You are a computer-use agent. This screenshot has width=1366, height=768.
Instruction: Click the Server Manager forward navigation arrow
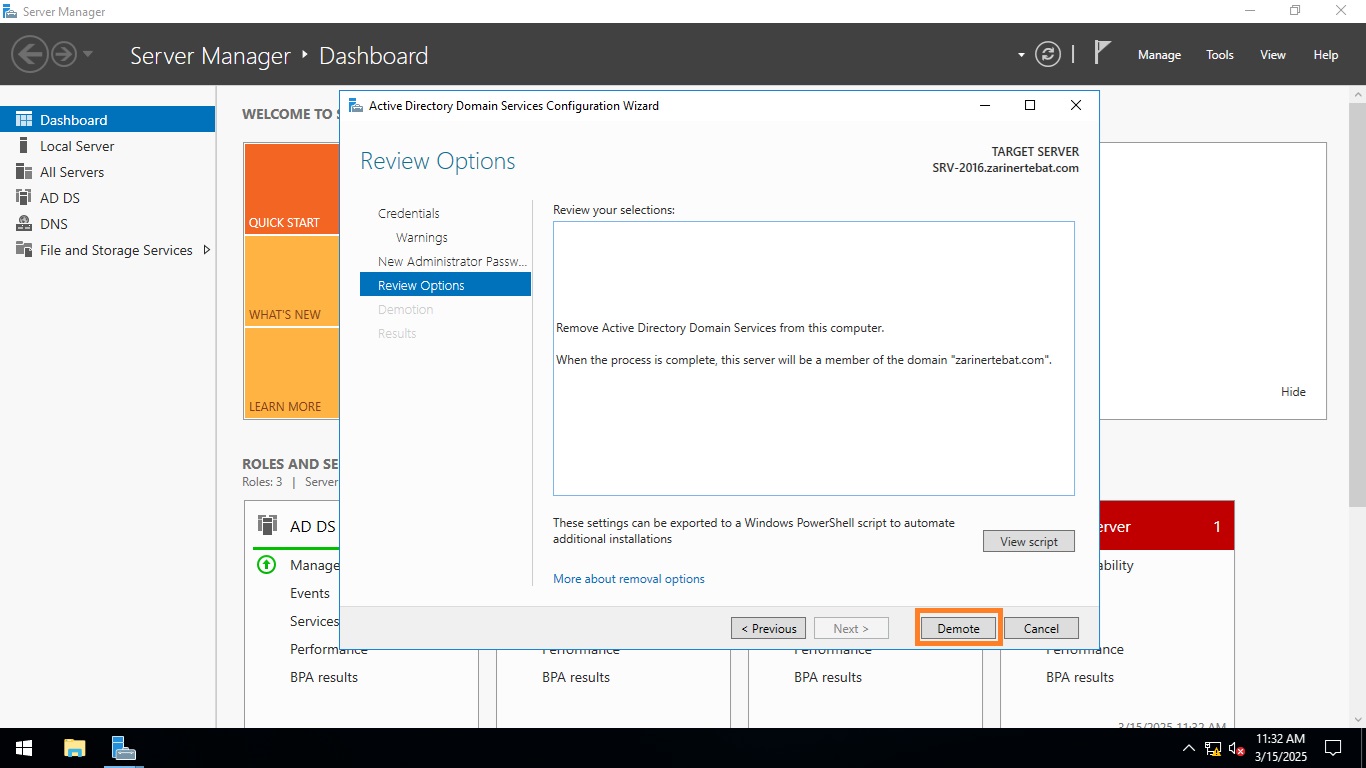pyautogui.click(x=64, y=54)
